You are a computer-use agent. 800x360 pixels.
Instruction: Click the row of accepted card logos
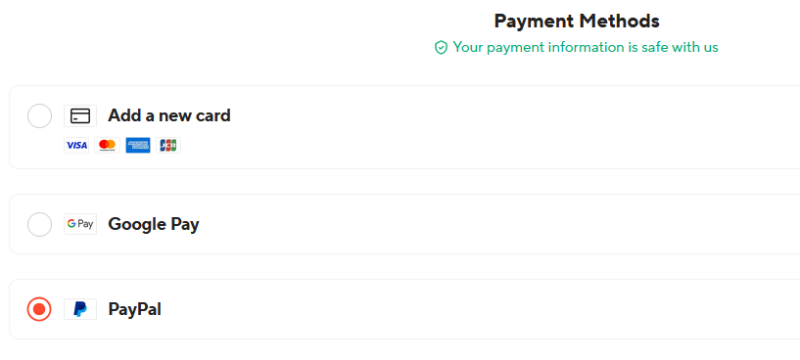[x=122, y=145]
